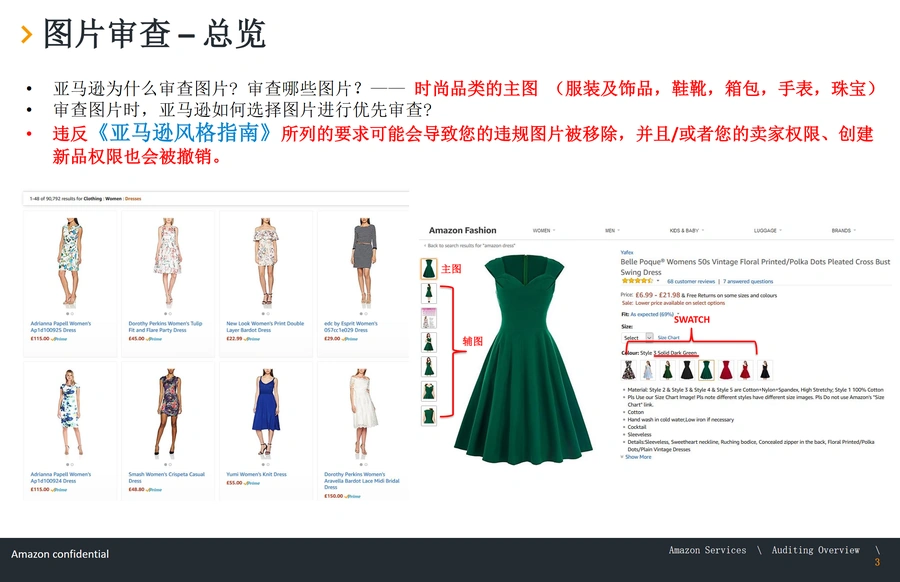Click the 《亚马逊风格指南》 blue link text
The width and height of the screenshot is (900, 582).
(x=183, y=133)
